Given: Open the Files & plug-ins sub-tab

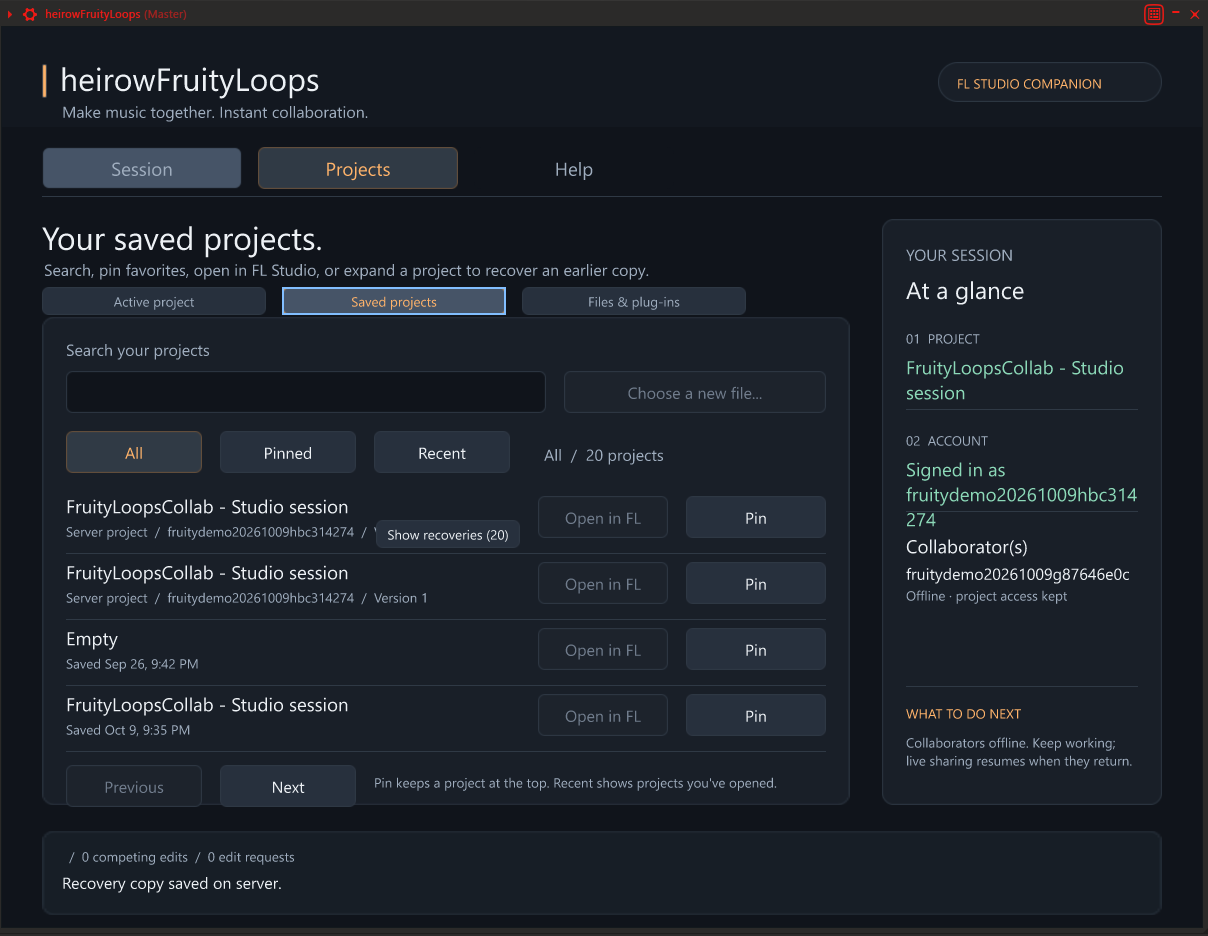Looking at the screenshot, I should coord(634,301).
